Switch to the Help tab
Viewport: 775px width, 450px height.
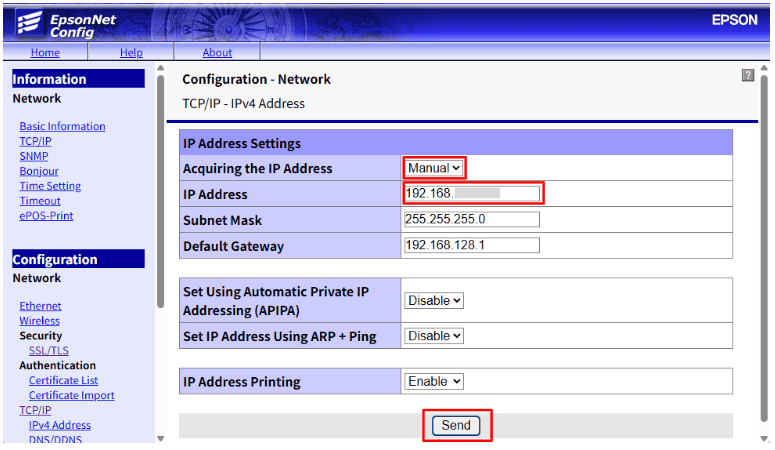tap(131, 53)
